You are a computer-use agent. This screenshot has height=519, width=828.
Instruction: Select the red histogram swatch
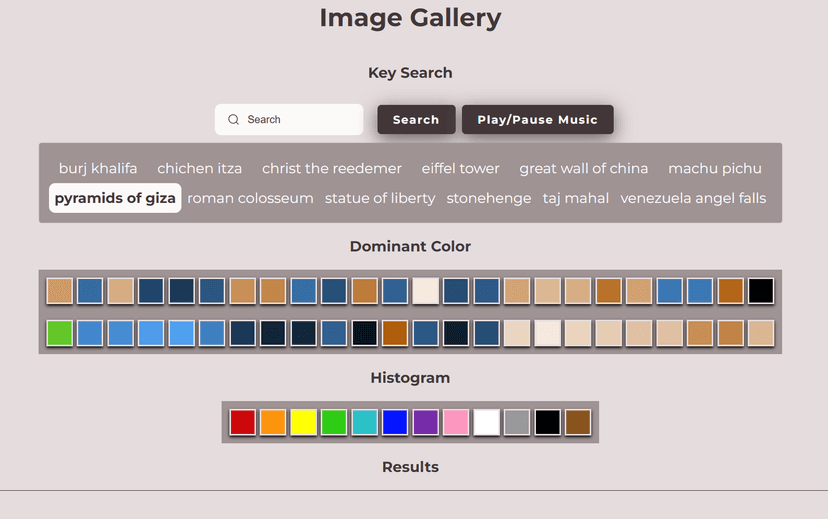pos(243,422)
